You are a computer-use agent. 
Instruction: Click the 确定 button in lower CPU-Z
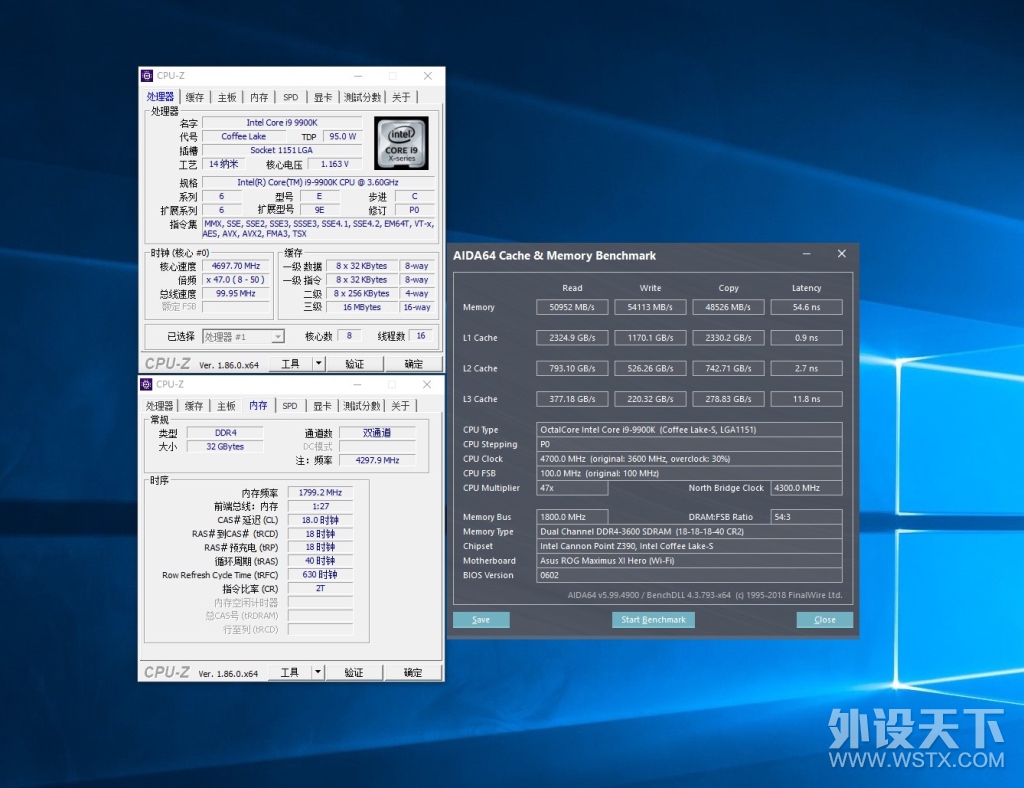[x=413, y=672]
